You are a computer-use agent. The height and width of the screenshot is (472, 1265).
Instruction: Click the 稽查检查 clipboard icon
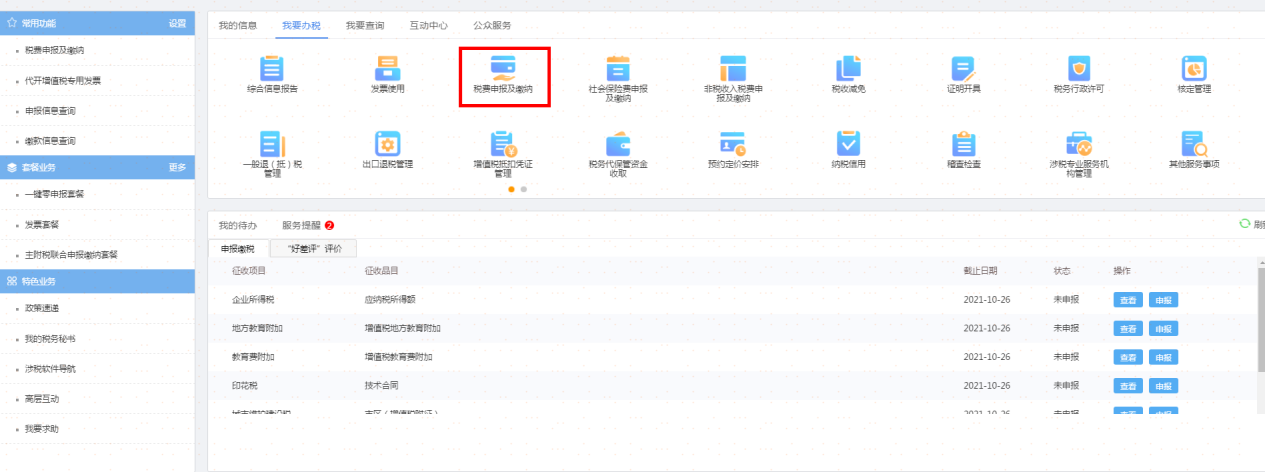tap(964, 143)
